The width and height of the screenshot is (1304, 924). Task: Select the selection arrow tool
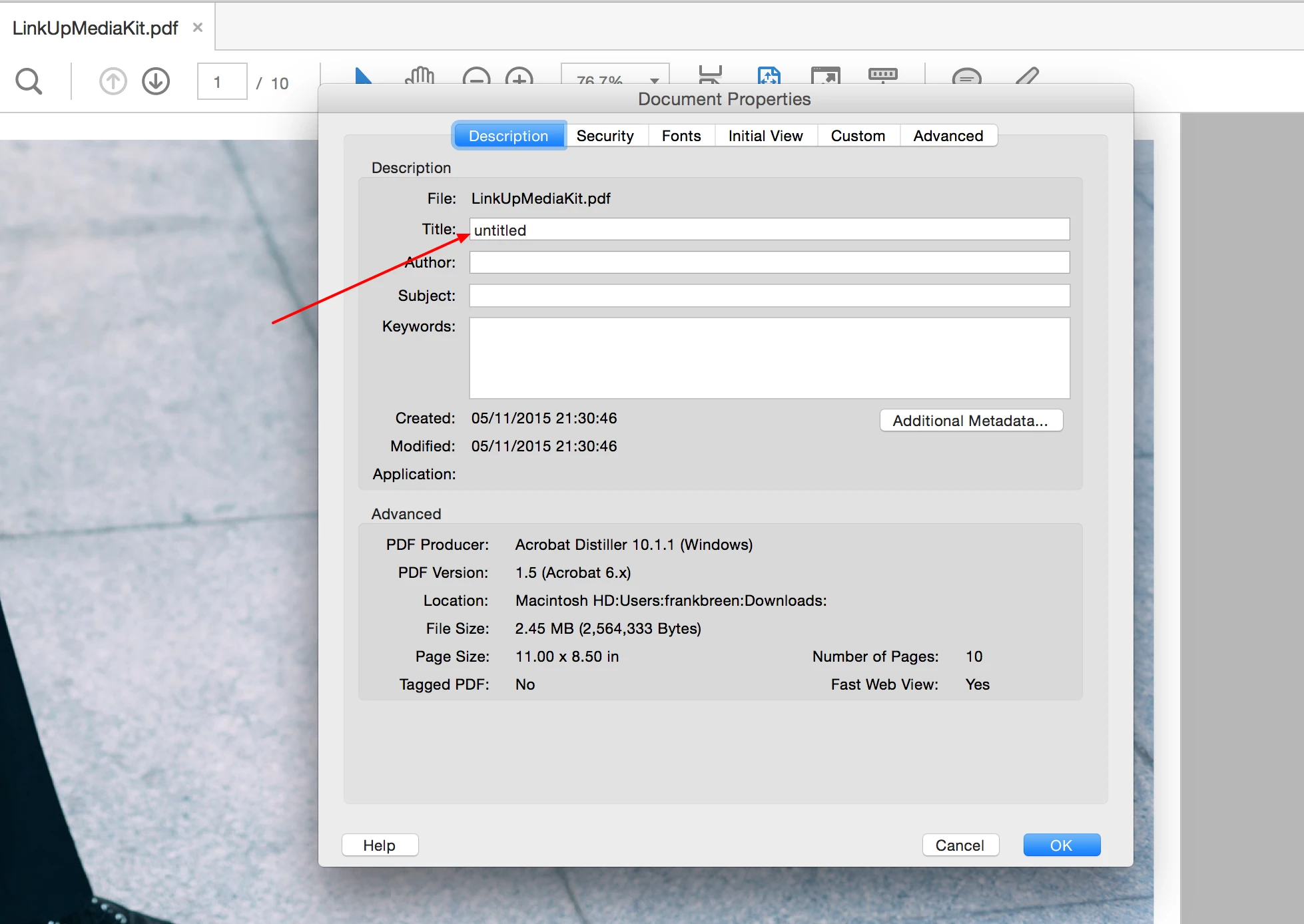pyautogui.click(x=363, y=75)
